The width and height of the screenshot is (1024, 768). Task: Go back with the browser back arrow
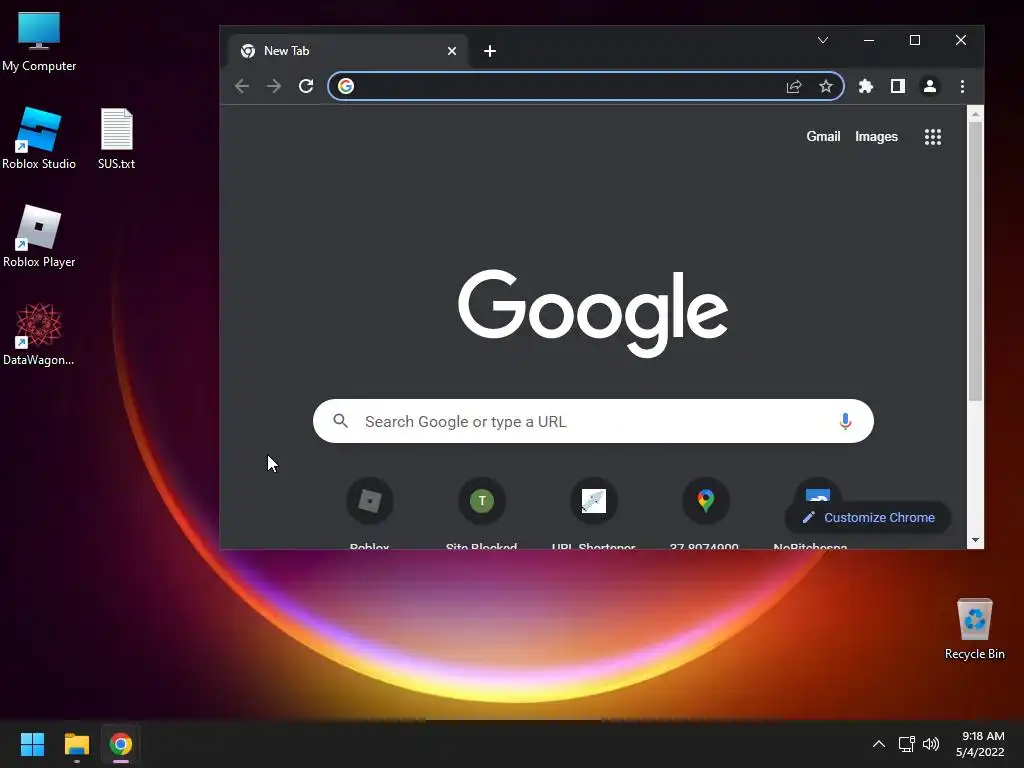point(242,86)
